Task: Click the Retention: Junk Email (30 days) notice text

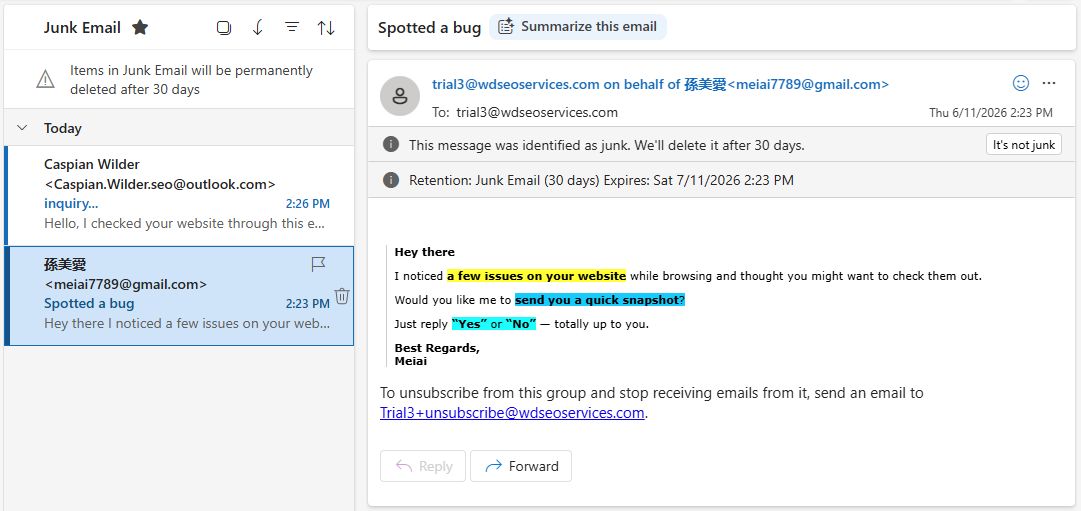Action: tap(601, 181)
